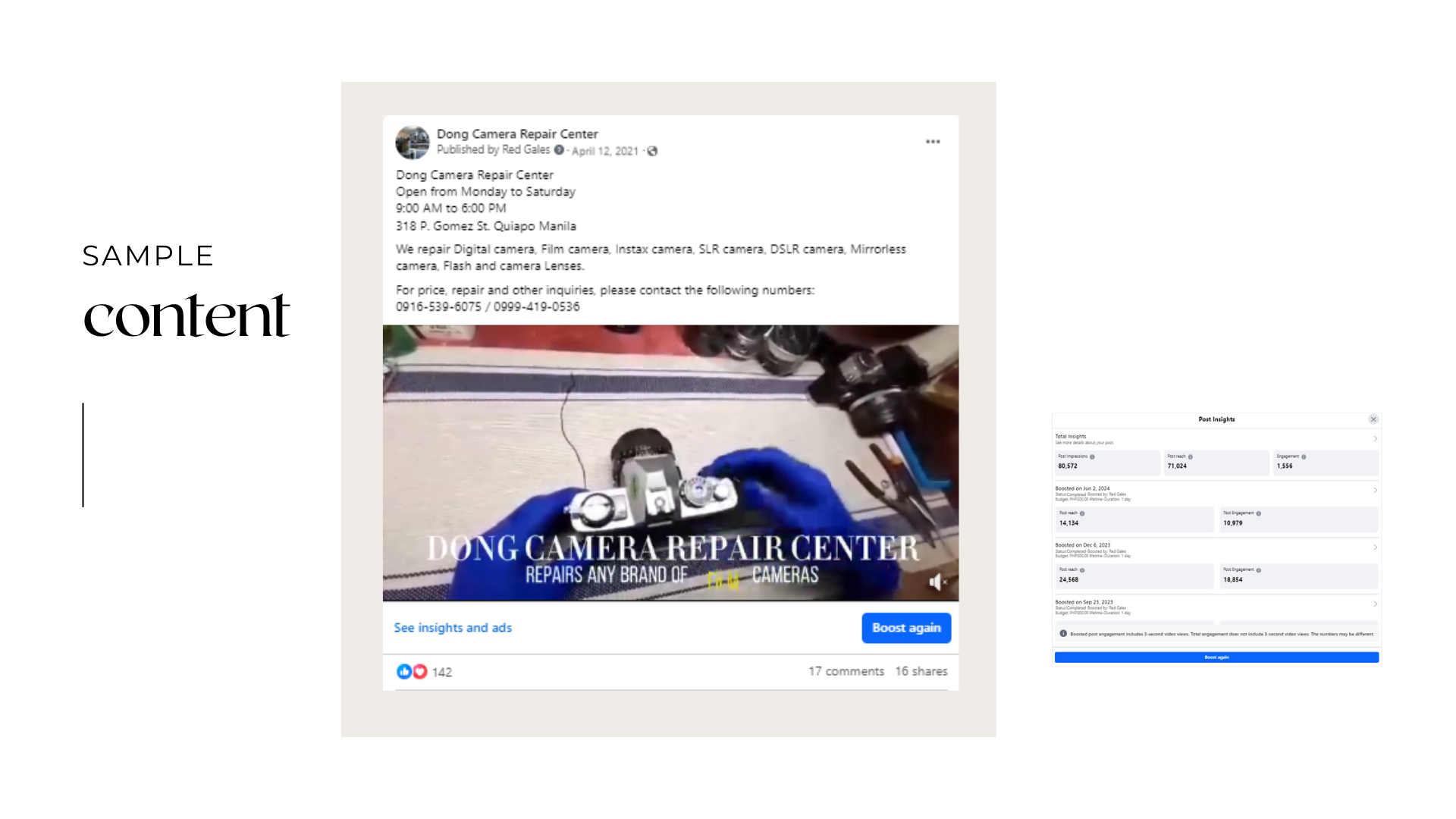
Task: Close the Post Insights panel
Action: [1373, 419]
